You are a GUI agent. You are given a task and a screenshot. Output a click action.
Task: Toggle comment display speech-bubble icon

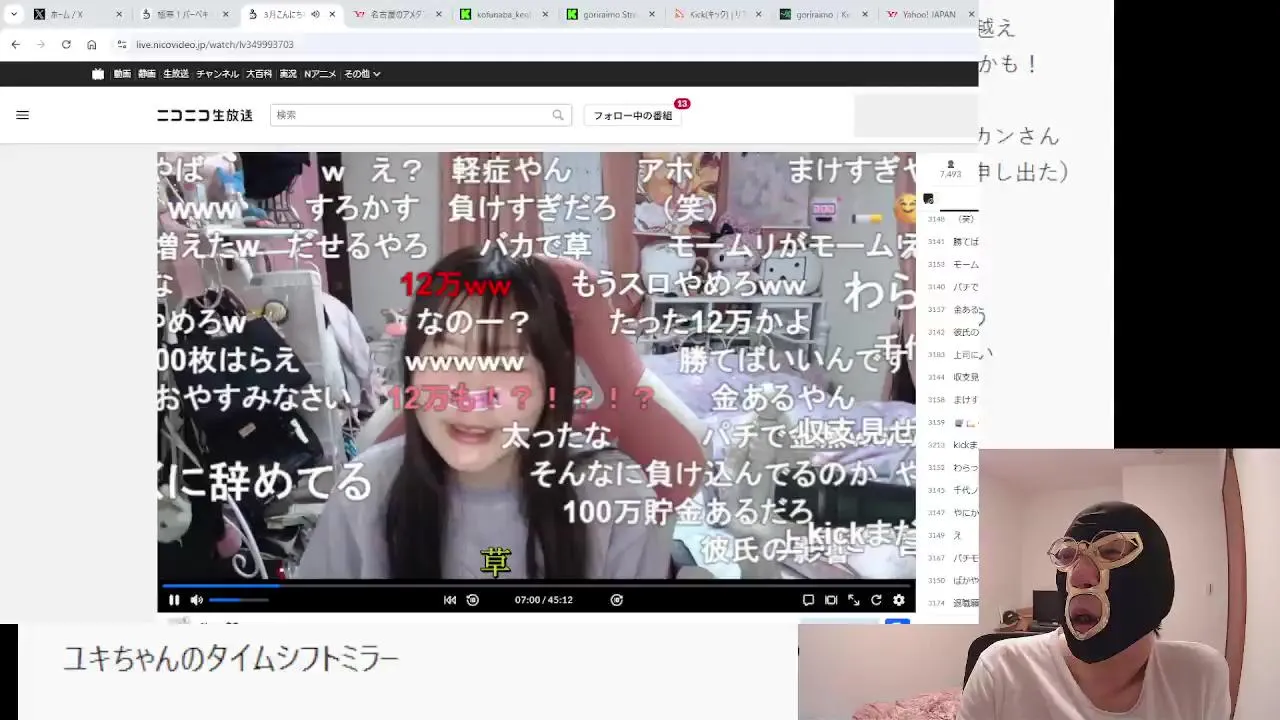click(808, 600)
